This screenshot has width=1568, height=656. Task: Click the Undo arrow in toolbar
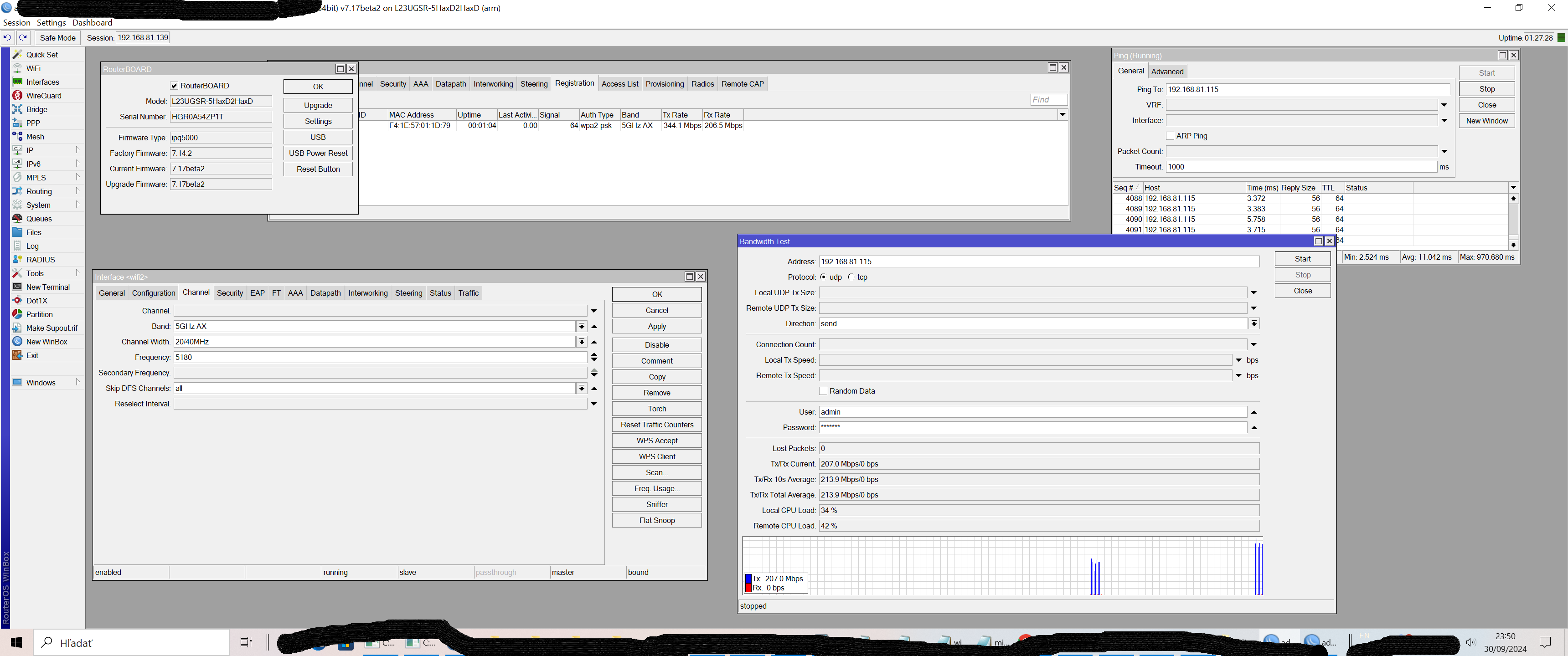click(7, 38)
